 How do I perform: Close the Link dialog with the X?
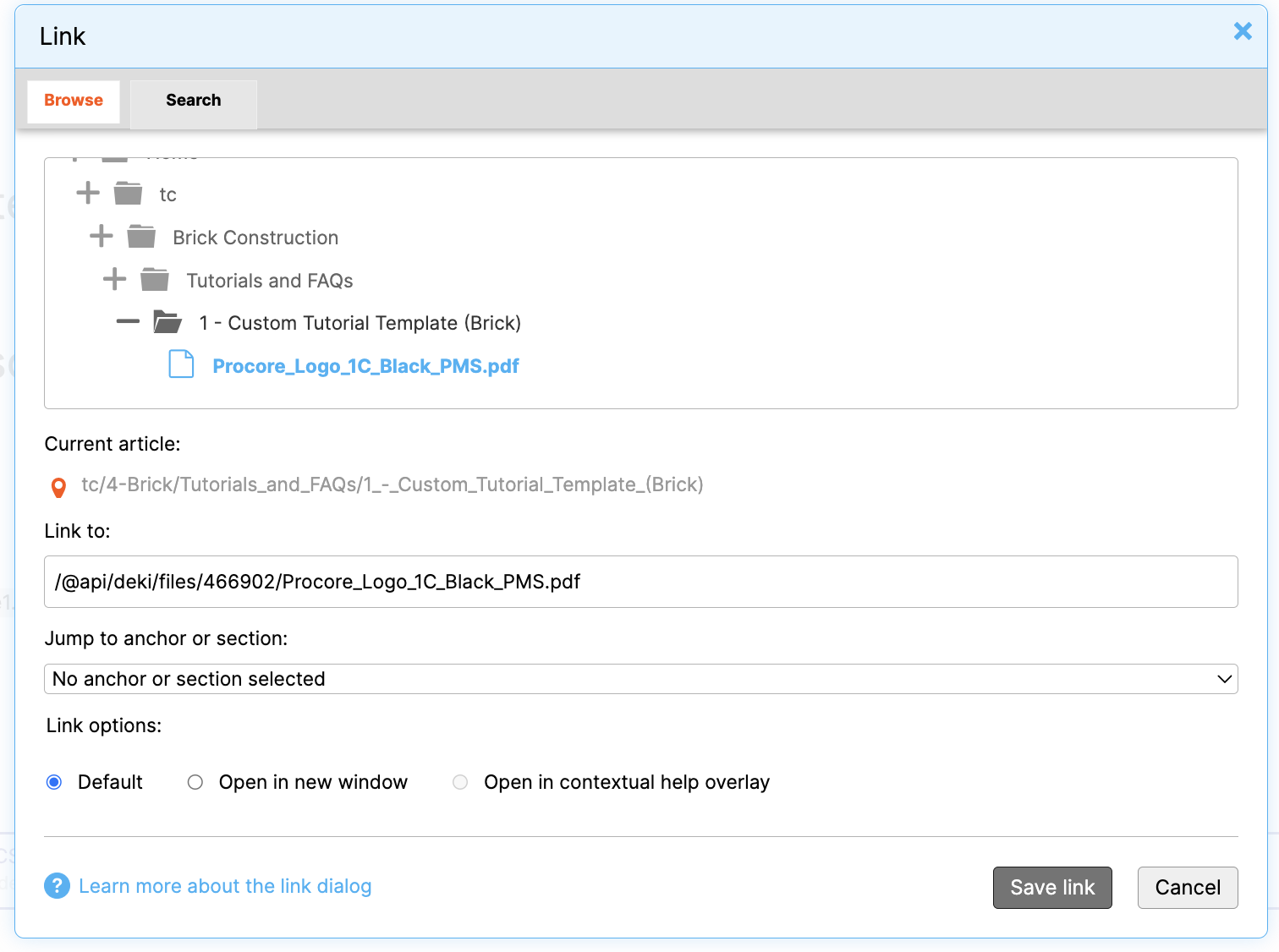pyautogui.click(x=1242, y=32)
